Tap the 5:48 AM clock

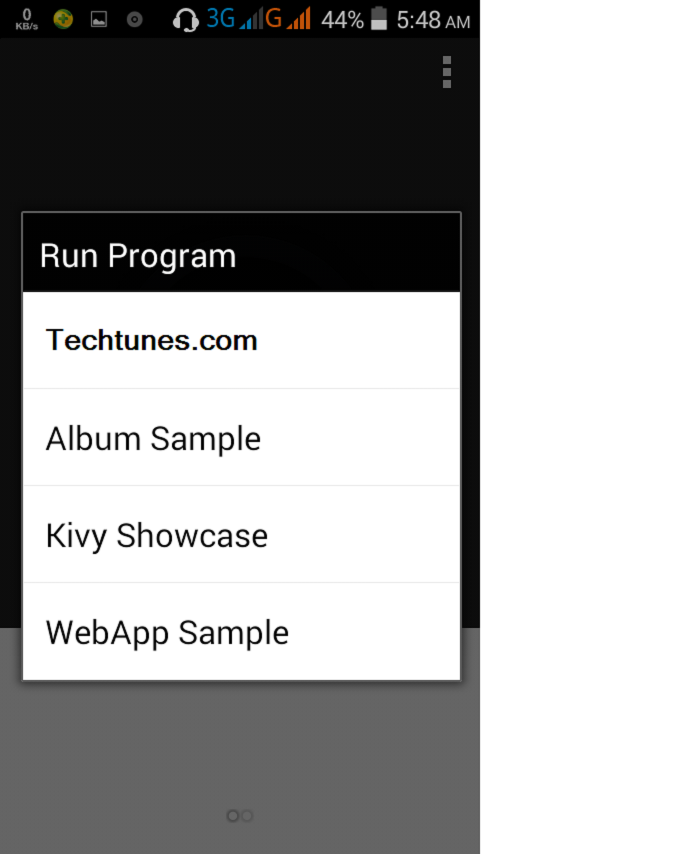pyautogui.click(x=433, y=20)
